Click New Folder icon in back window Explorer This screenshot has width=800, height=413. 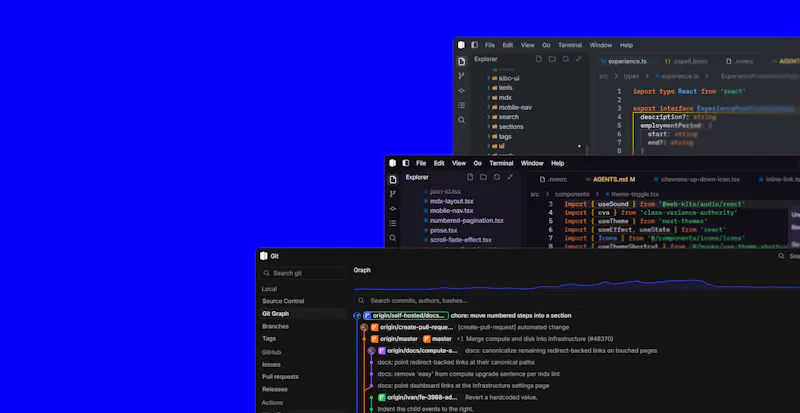click(x=552, y=59)
